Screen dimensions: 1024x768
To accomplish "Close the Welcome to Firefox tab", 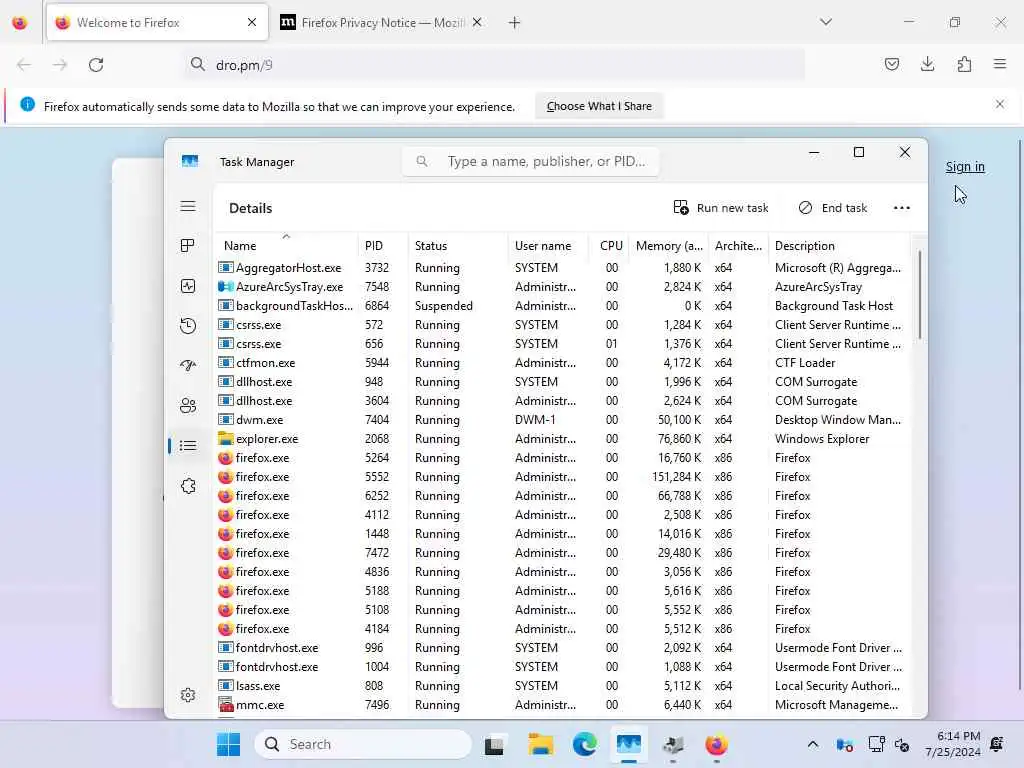I will (252, 23).
